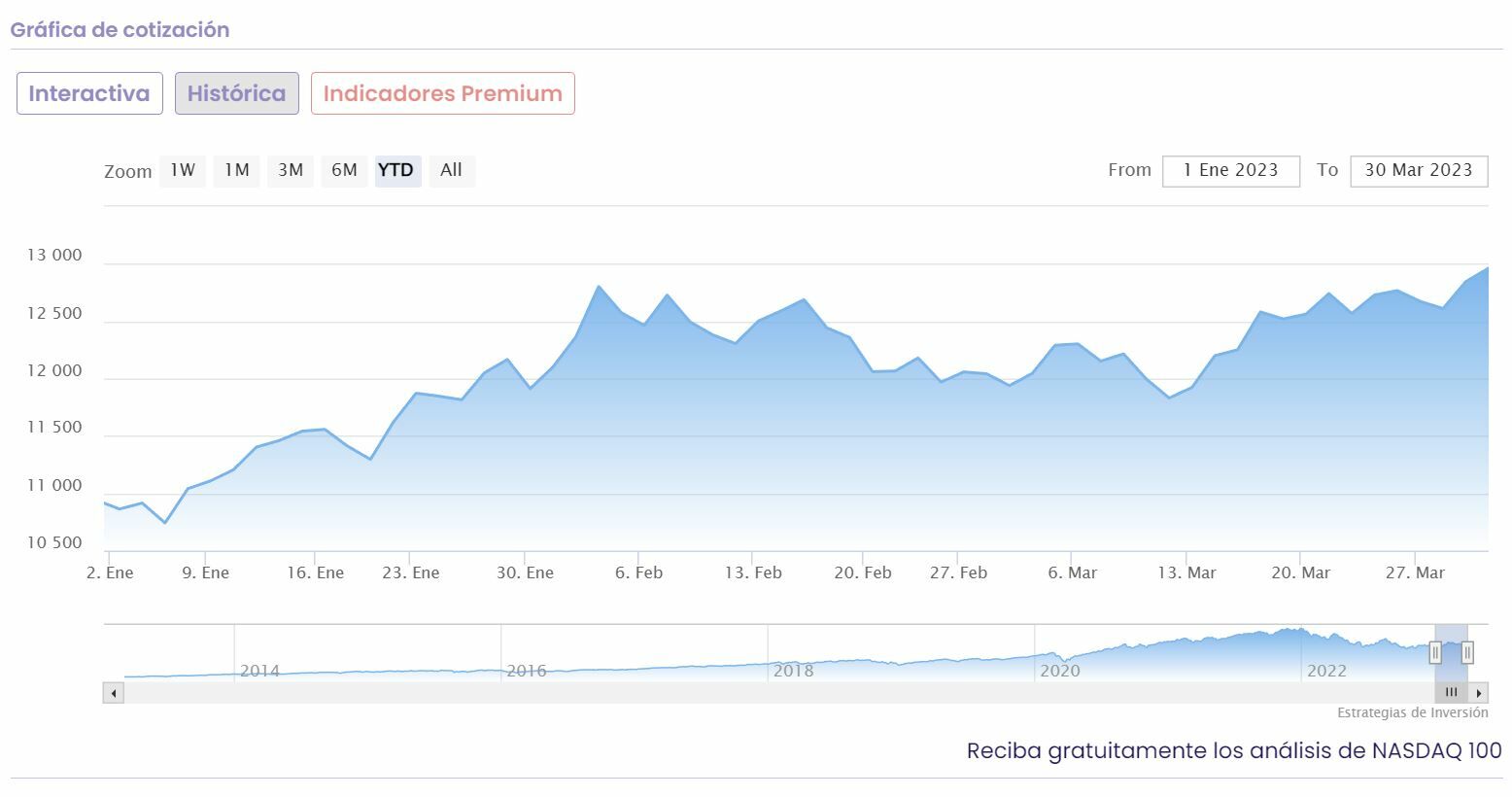Choose the 6M zoom option
Image resolution: width=1512 pixels, height=797 pixels.
[x=344, y=170]
